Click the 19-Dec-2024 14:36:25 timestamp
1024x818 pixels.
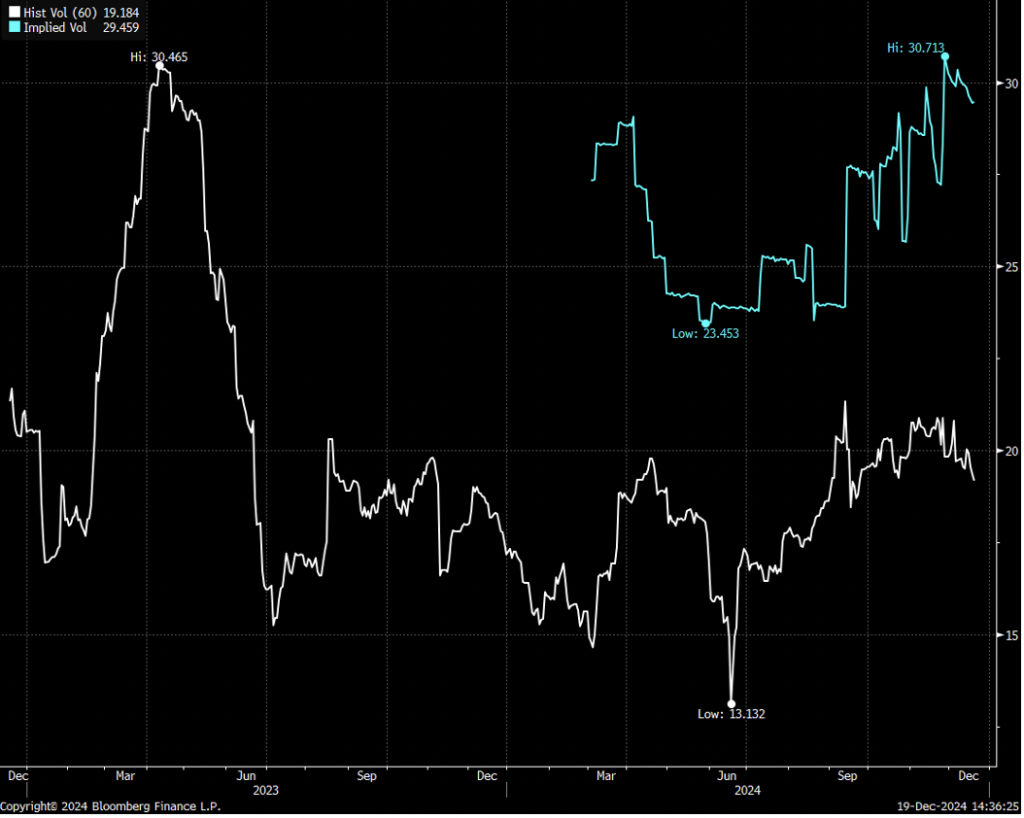pyautogui.click(x=958, y=806)
